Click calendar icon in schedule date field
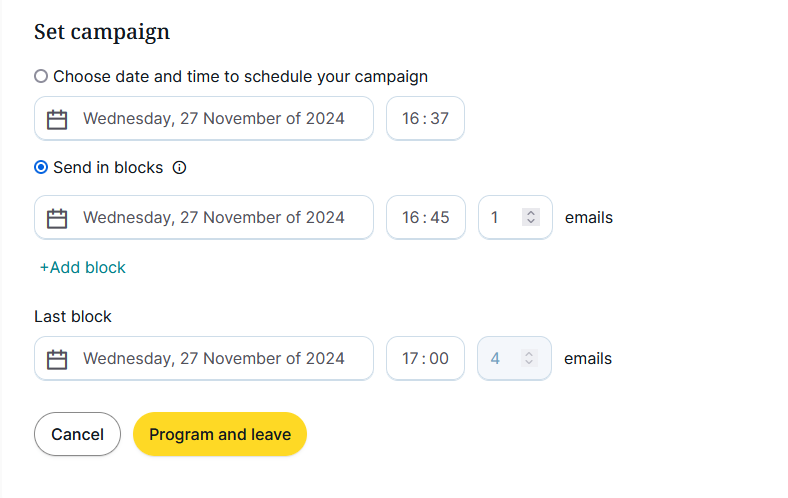 tap(57, 119)
